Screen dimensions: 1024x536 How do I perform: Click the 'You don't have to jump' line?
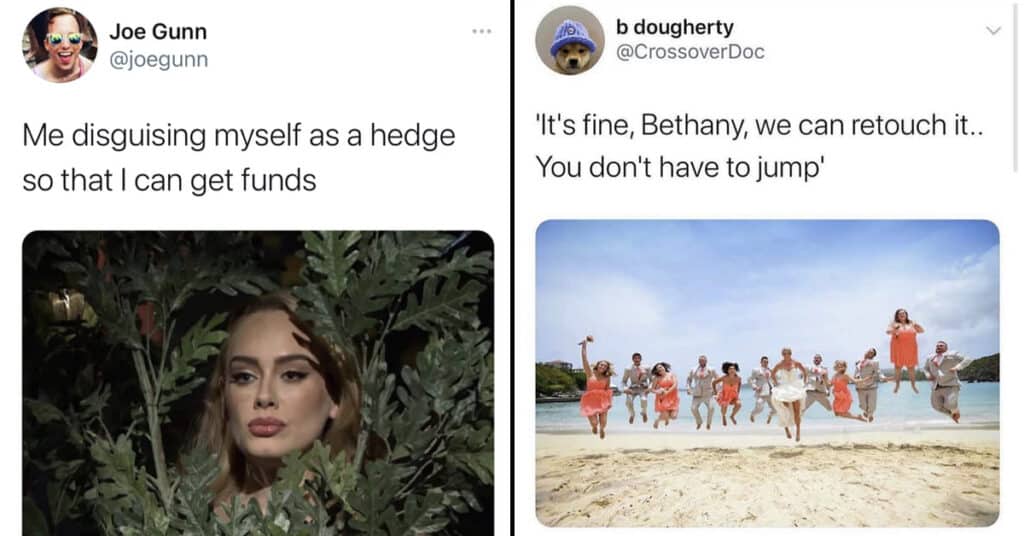(680, 168)
